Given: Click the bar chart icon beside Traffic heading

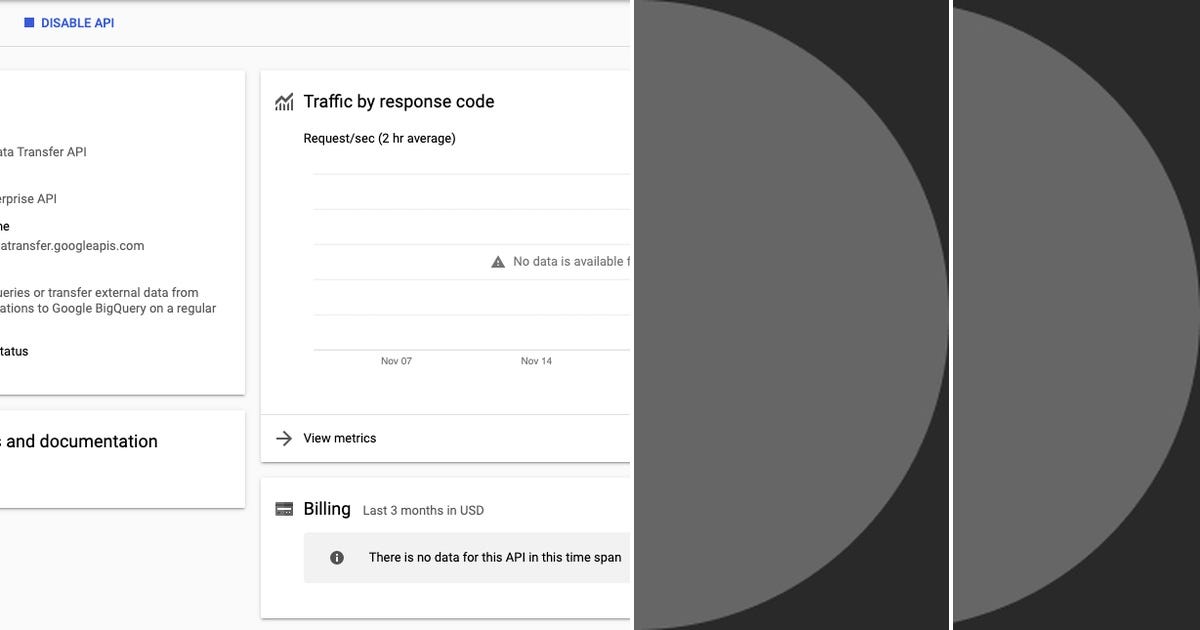Looking at the screenshot, I should [x=284, y=101].
